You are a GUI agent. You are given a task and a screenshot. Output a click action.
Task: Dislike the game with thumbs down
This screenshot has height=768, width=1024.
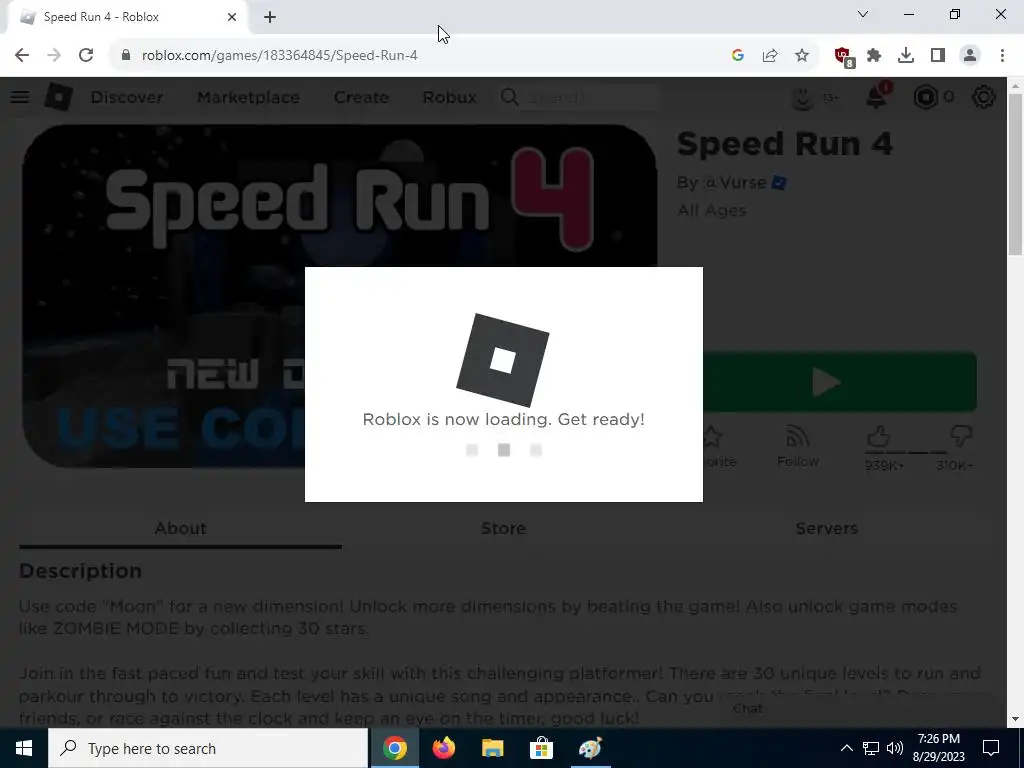(x=961, y=436)
